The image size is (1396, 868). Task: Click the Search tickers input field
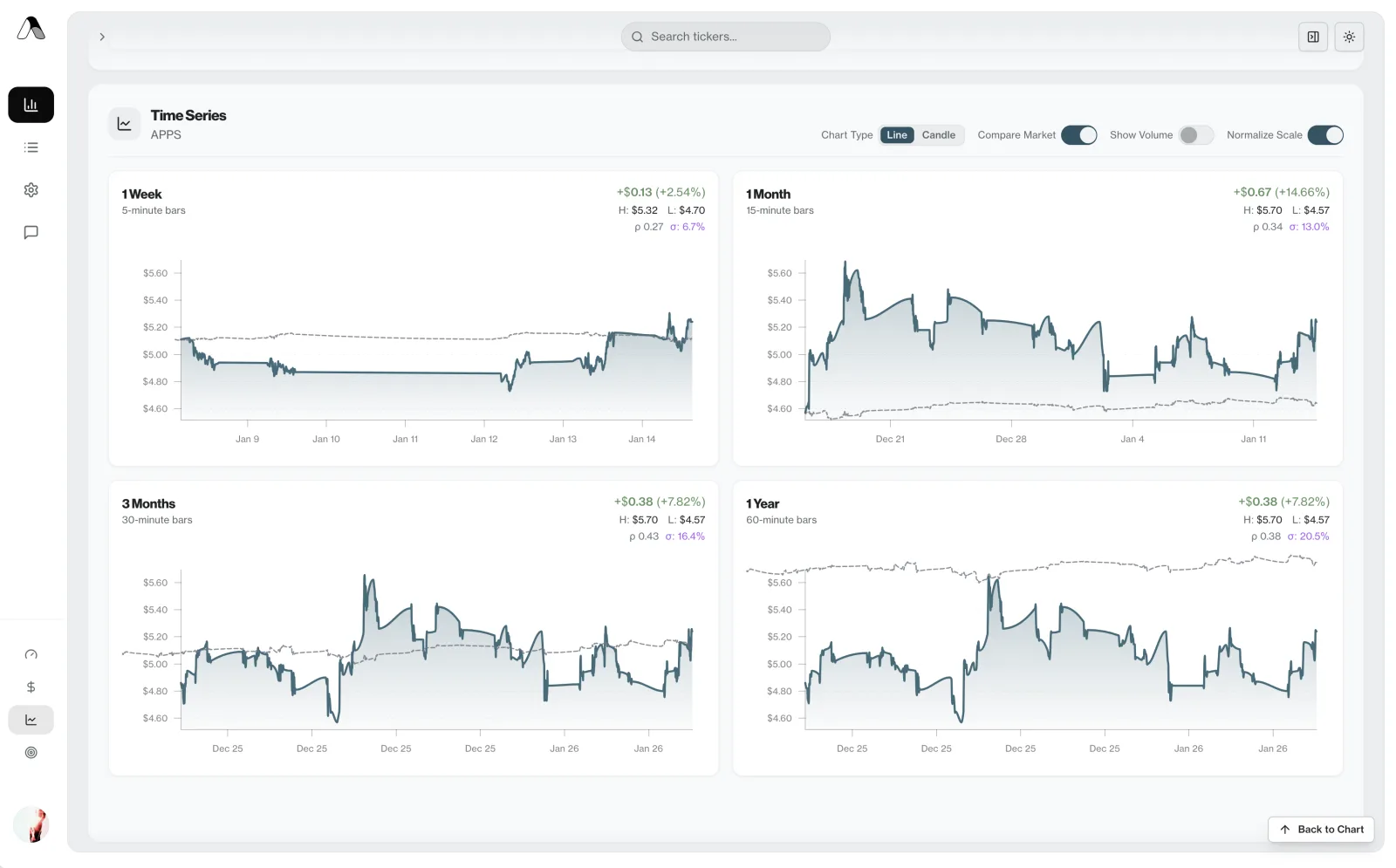tap(725, 37)
